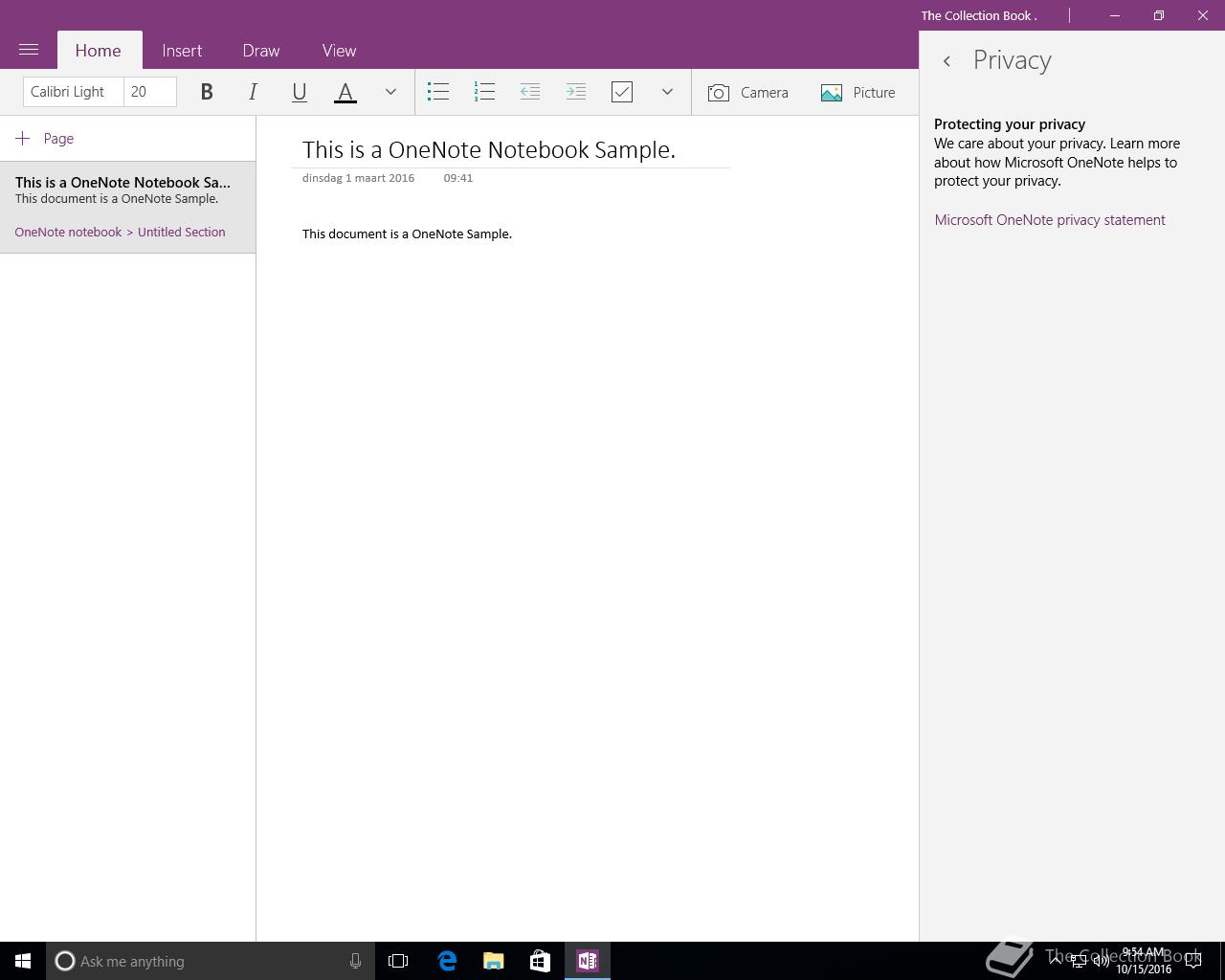This screenshot has width=1225, height=980.
Task: Click the Calibri Light font name box
Action: (74, 92)
